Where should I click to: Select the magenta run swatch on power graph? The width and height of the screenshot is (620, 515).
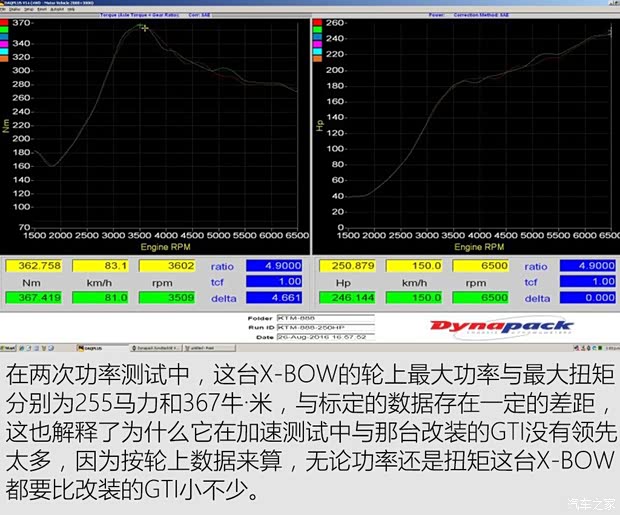[317, 42]
